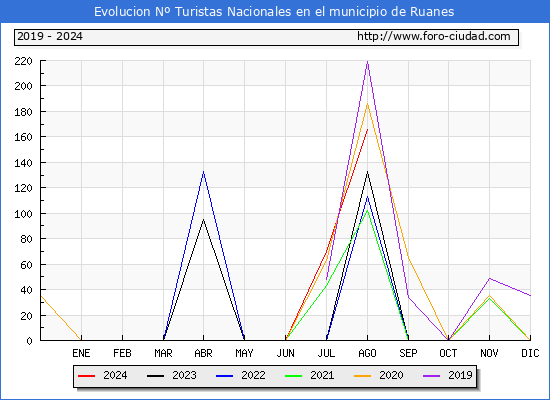Click the ABR month label

[x=203, y=353]
